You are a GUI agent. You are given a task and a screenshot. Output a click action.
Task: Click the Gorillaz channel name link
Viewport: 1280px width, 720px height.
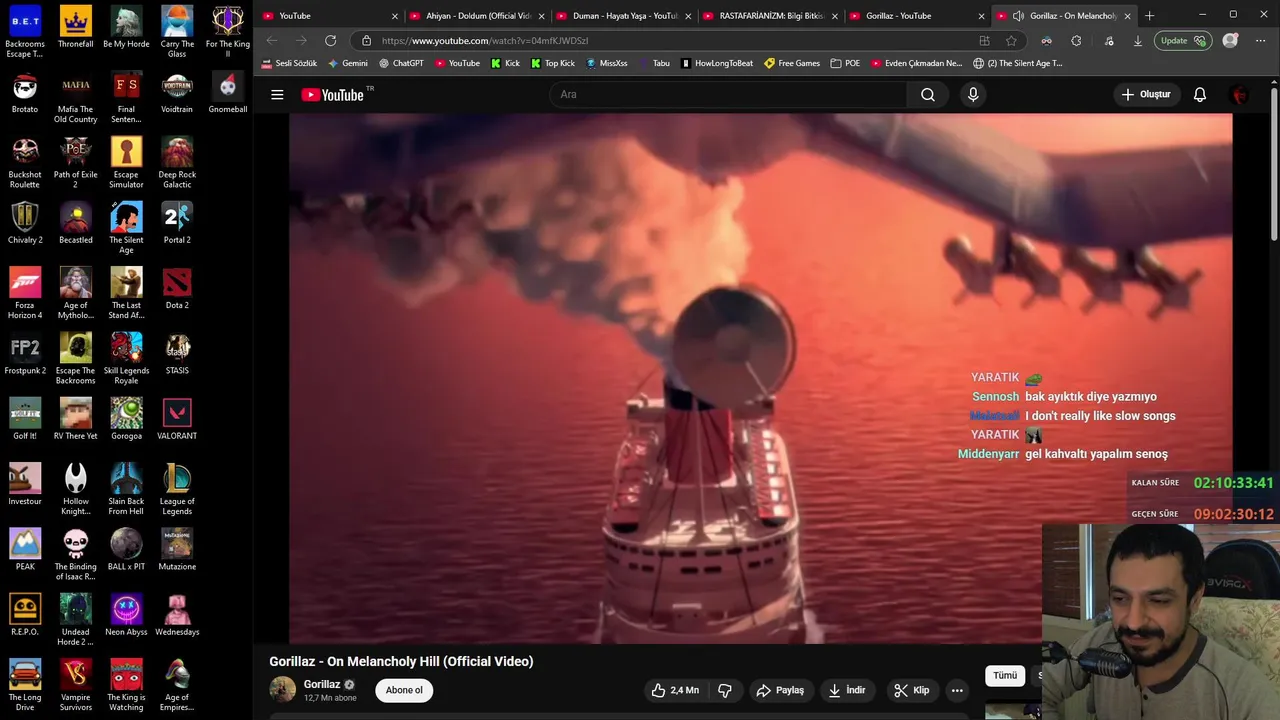click(322, 685)
